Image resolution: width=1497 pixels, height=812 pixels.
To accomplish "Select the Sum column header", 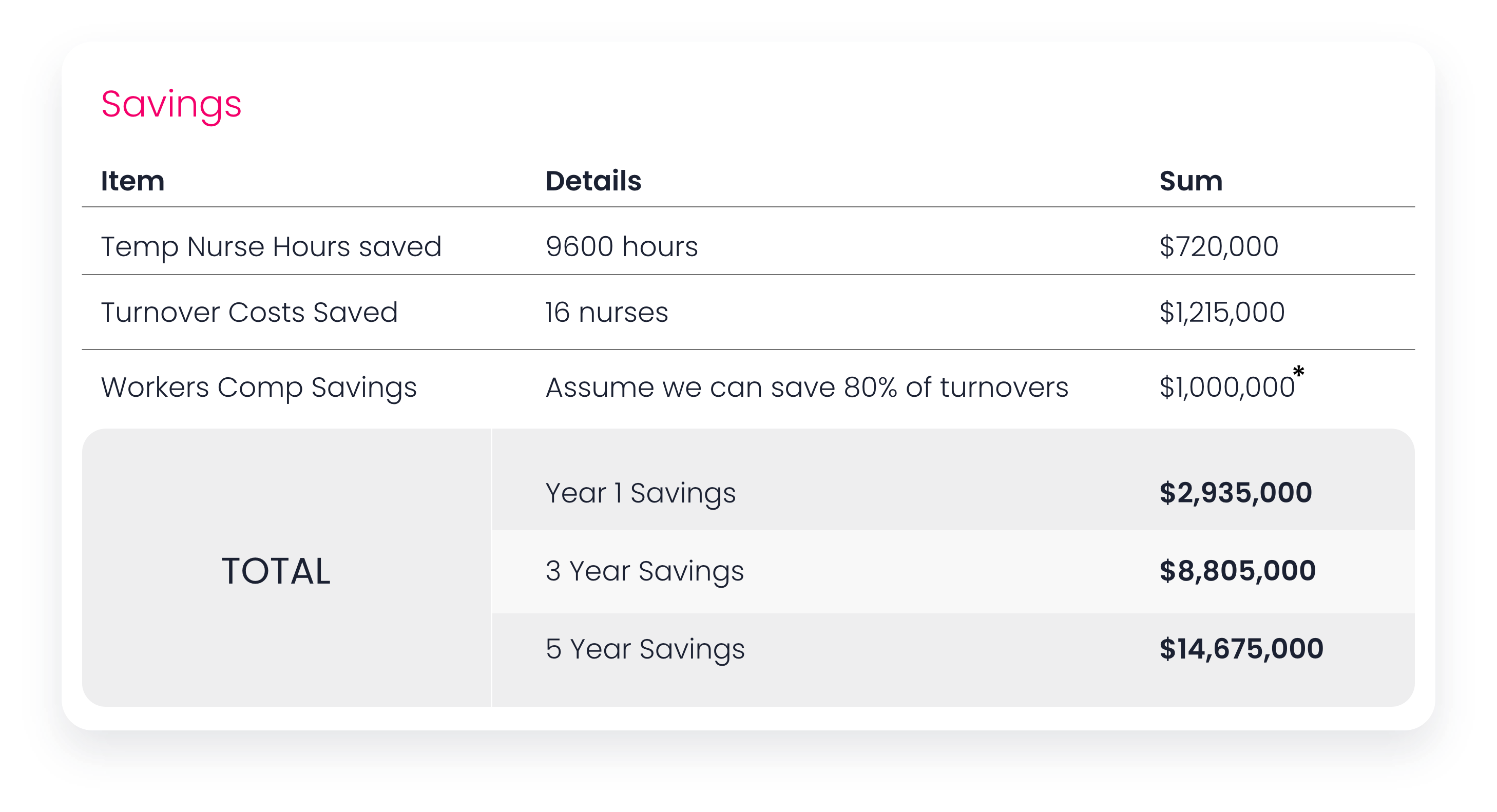I will pos(1191,181).
